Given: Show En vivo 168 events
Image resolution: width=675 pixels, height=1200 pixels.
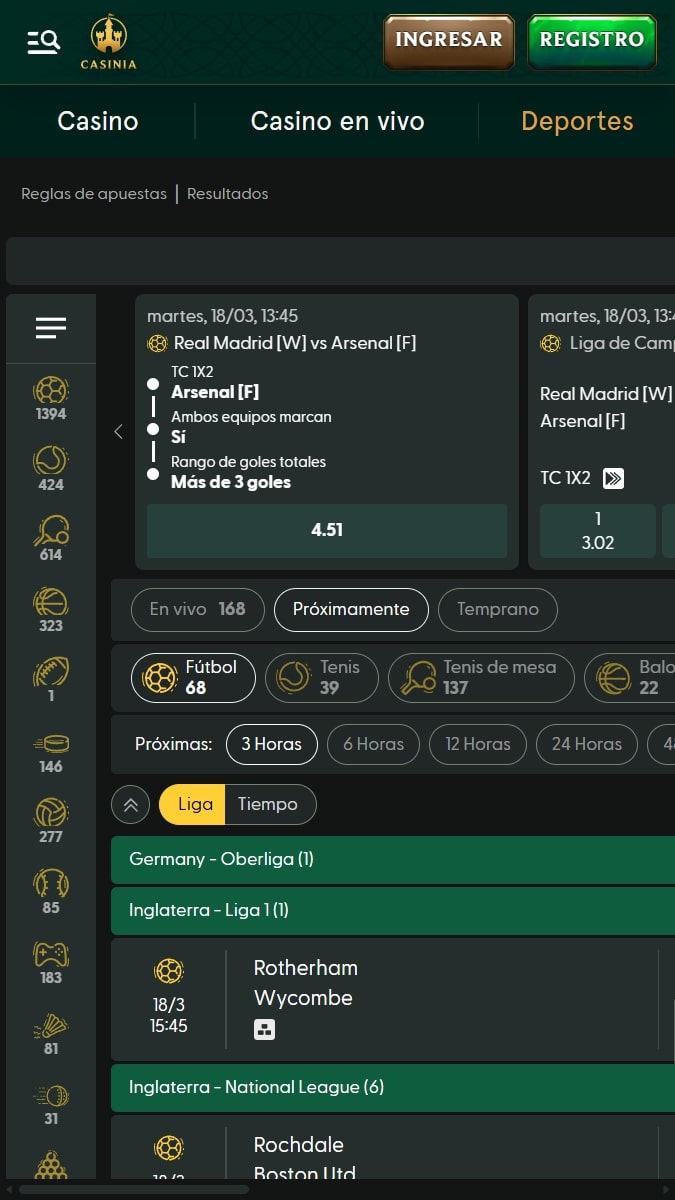Looking at the screenshot, I should (197, 609).
